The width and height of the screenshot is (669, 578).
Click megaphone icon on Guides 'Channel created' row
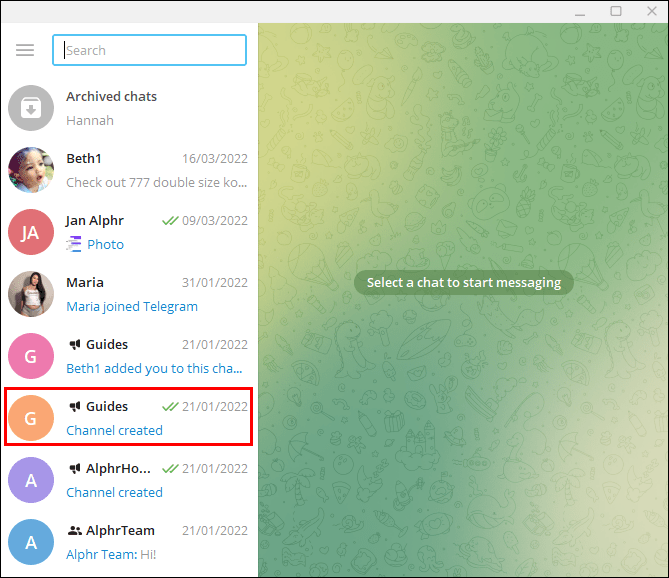tap(75, 407)
